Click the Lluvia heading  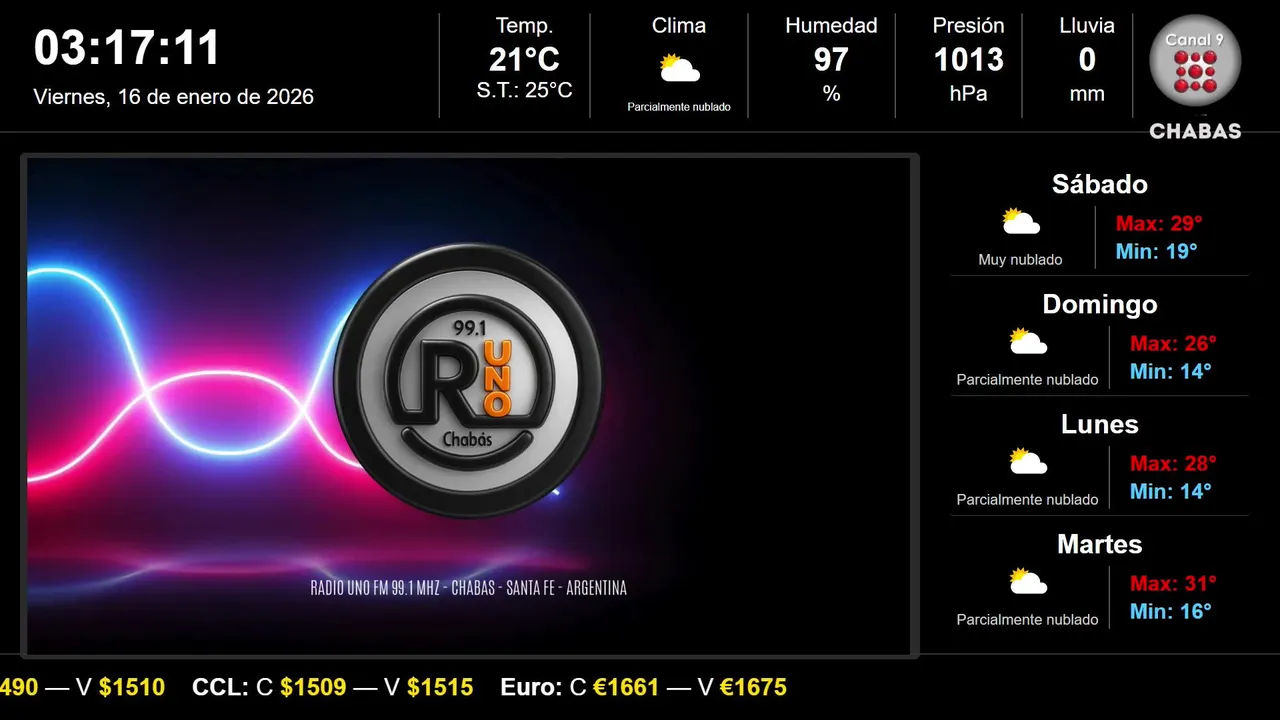pyautogui.click(x=1087, y=26)
